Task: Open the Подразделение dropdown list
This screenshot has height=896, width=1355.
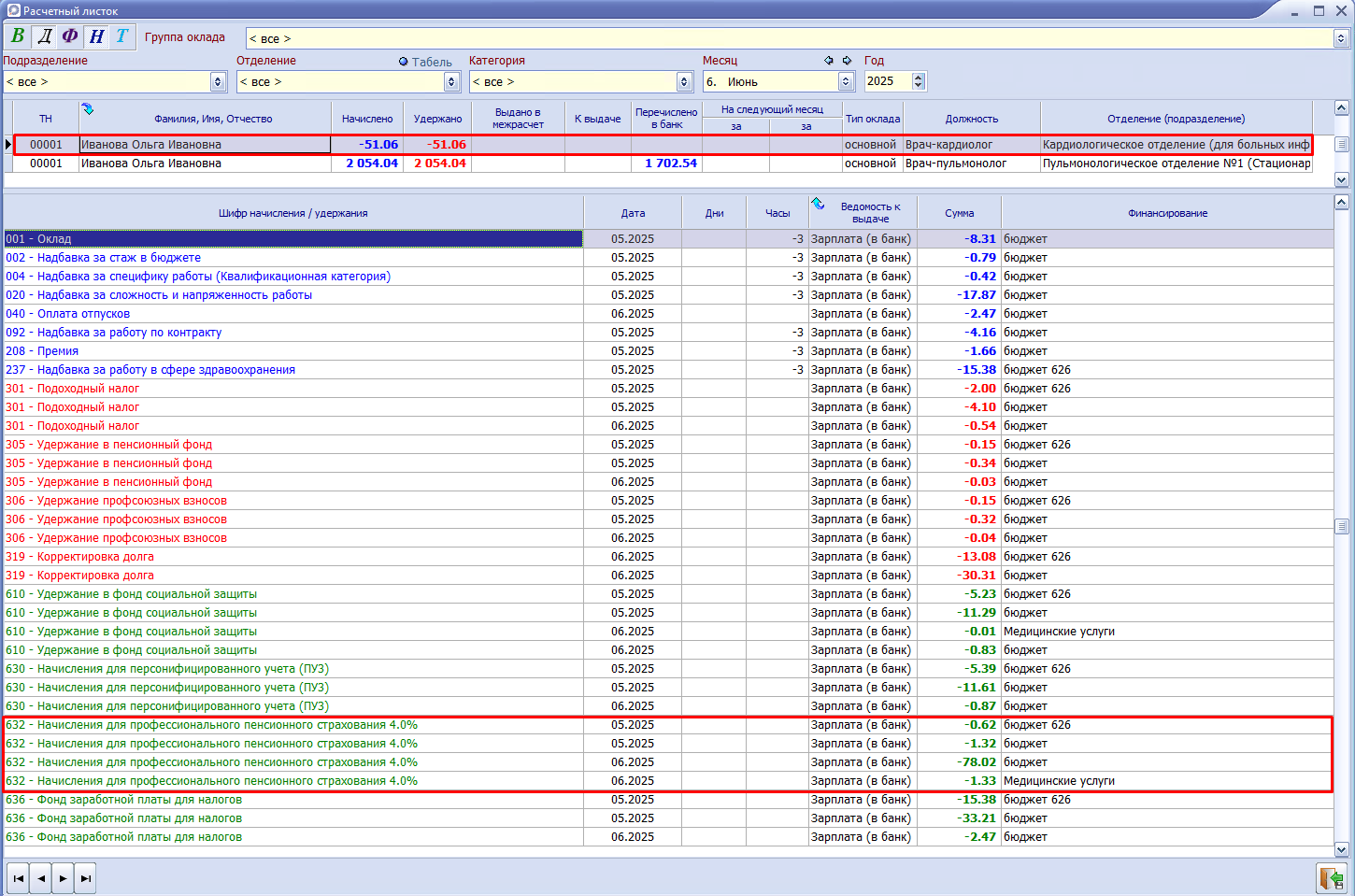Action: pyautogui.click(x=218, y=82)
